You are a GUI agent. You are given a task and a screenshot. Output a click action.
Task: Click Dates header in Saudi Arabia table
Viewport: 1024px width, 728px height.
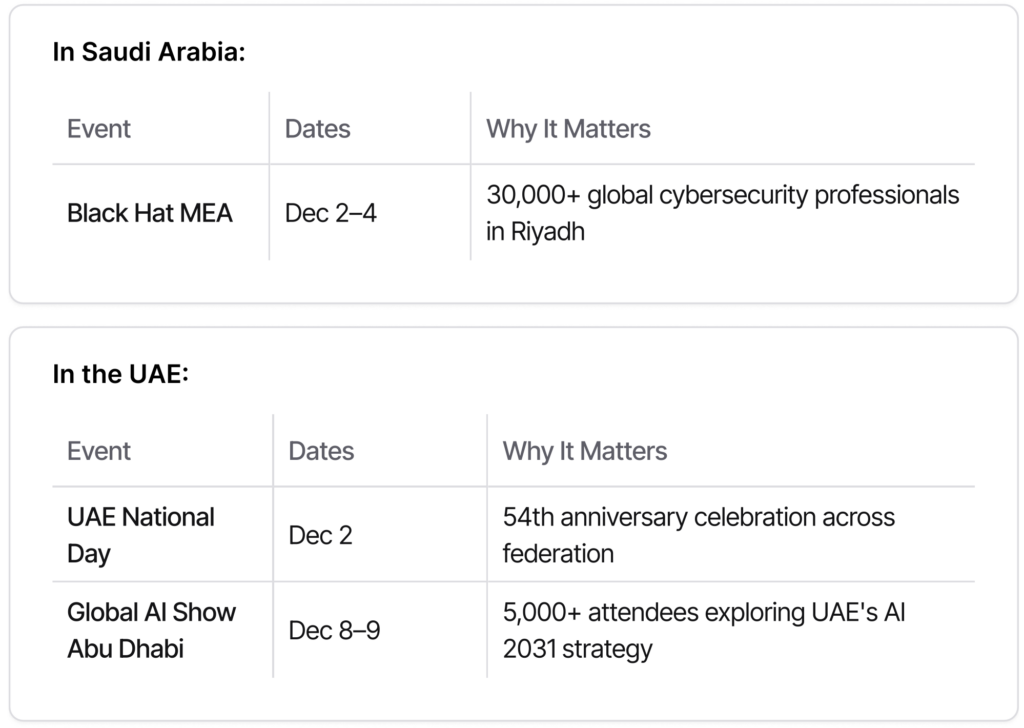pyautogui.click(x=317, y=129)
